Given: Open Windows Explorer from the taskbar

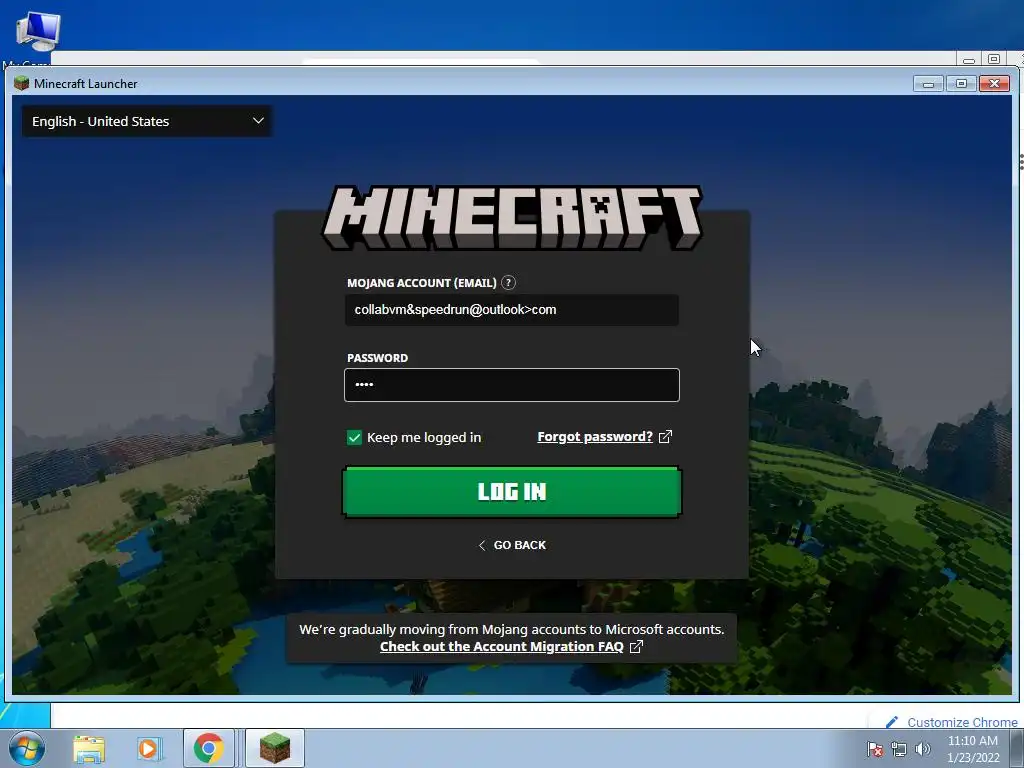Looking at the screenshot, I should point(89,749).
